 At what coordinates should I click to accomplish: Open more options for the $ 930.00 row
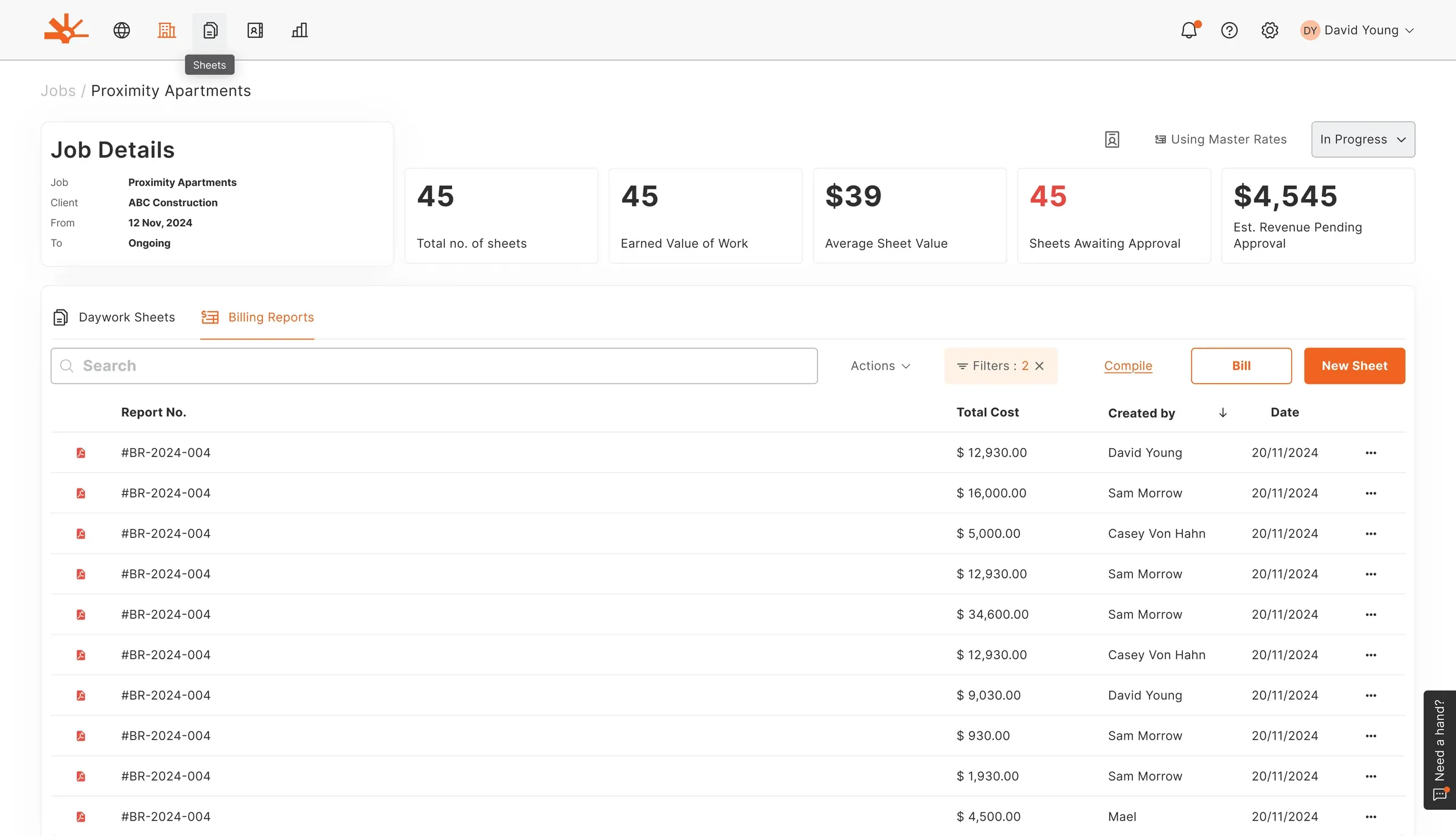(1371, 736)
